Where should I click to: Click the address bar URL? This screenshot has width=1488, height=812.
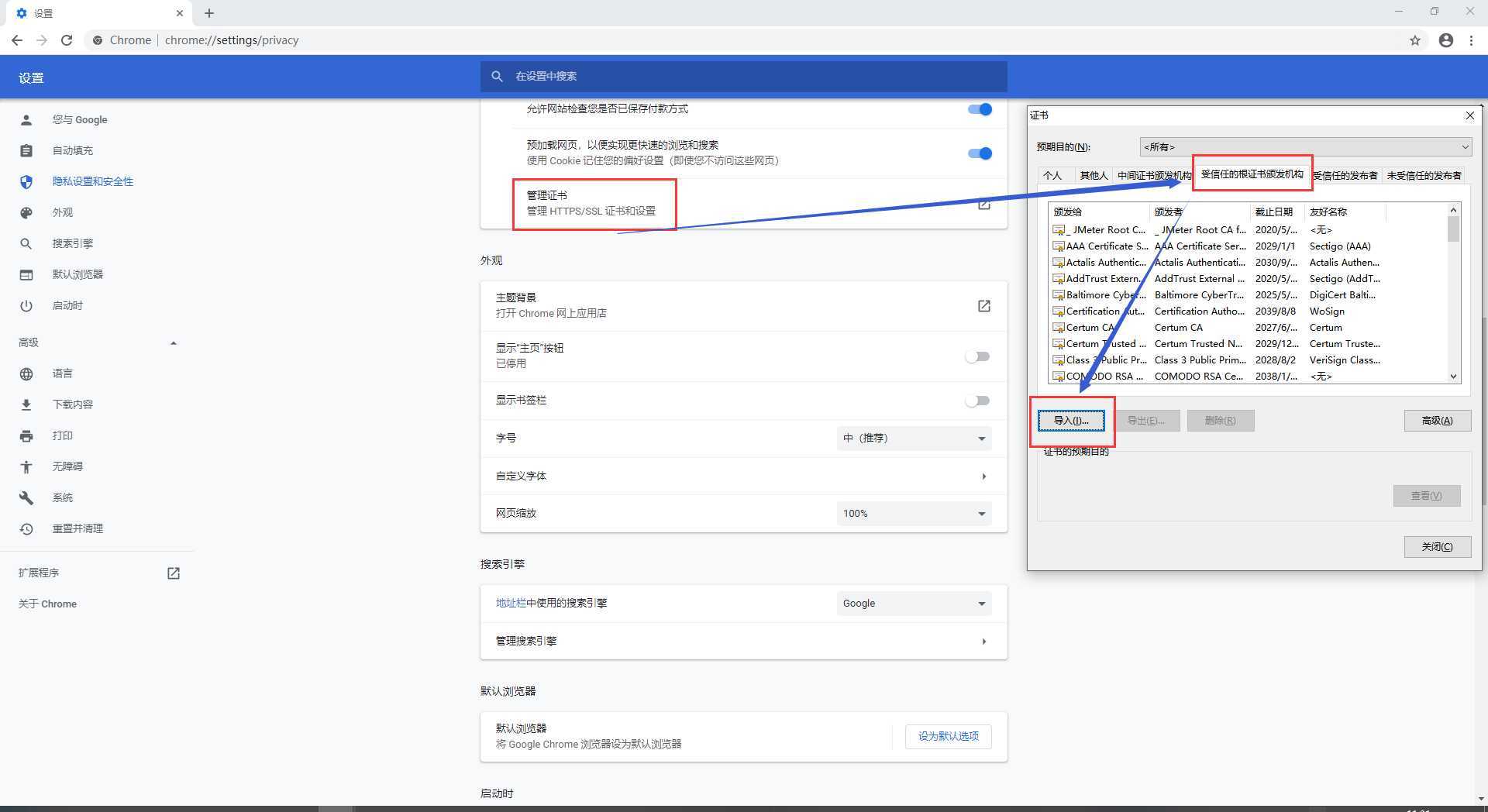point(232,40)
